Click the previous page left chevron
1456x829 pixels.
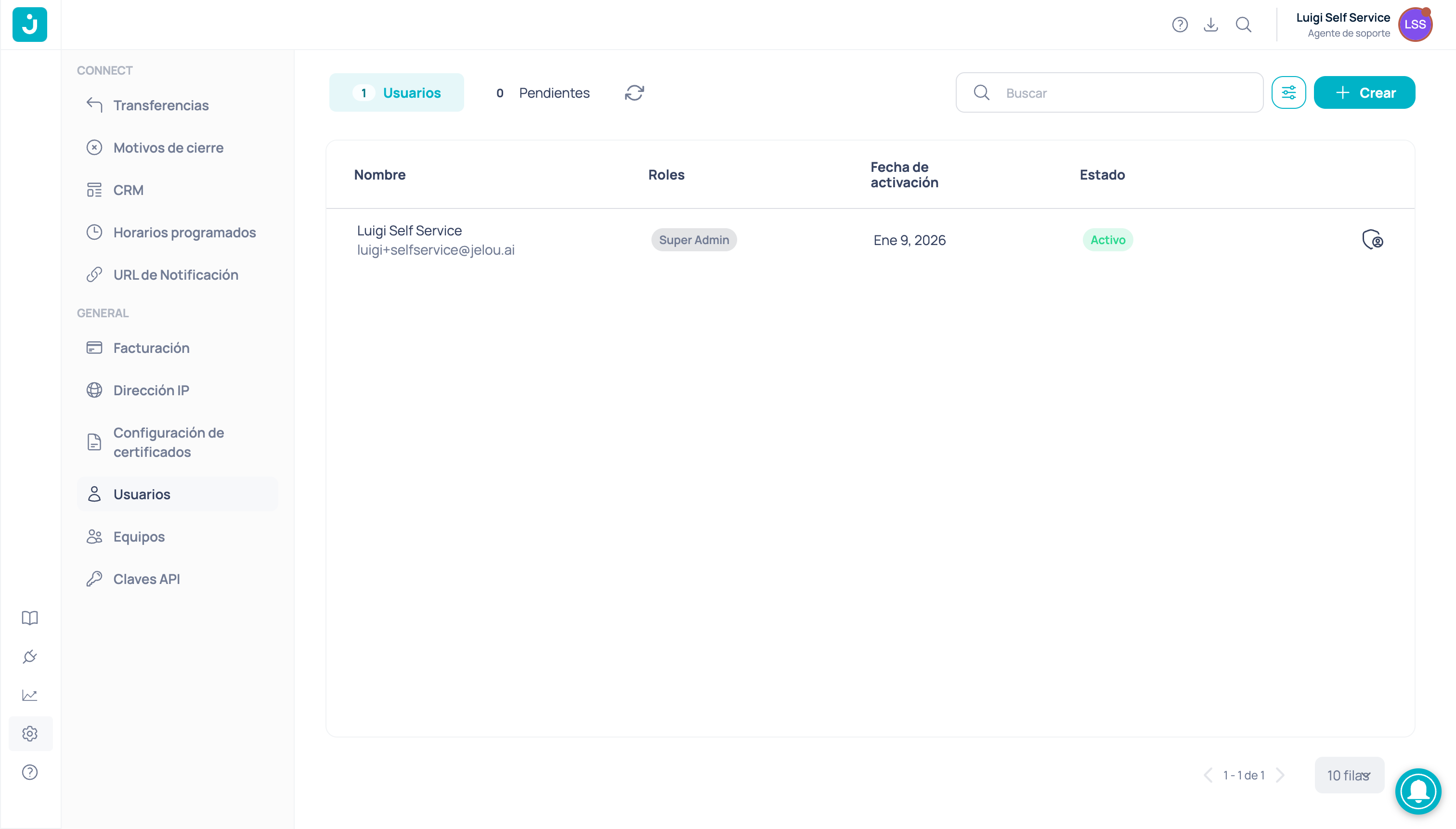[1209, 775]
